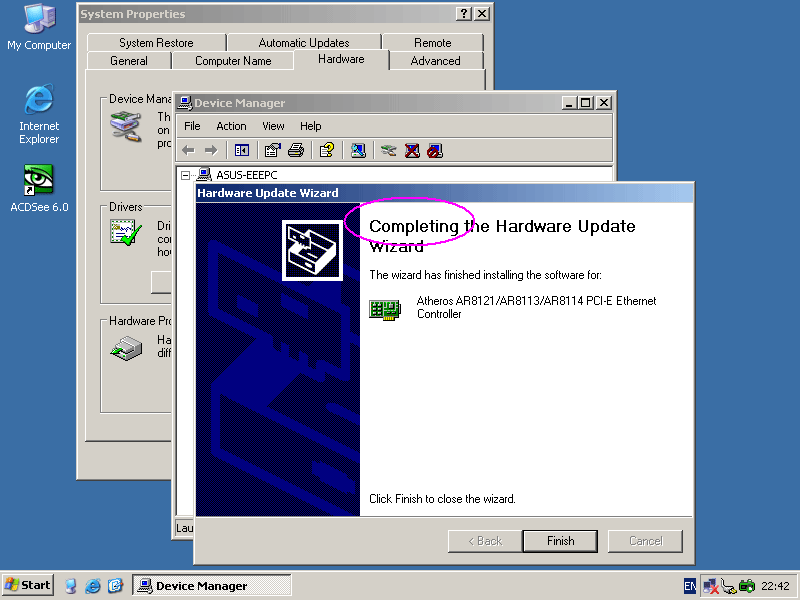Image resolution: width=800 pixels, height=600 pixels.
Task: Click the Help question-mark toolbar icon
Action: pyautogui.click(x=327, y=151)
